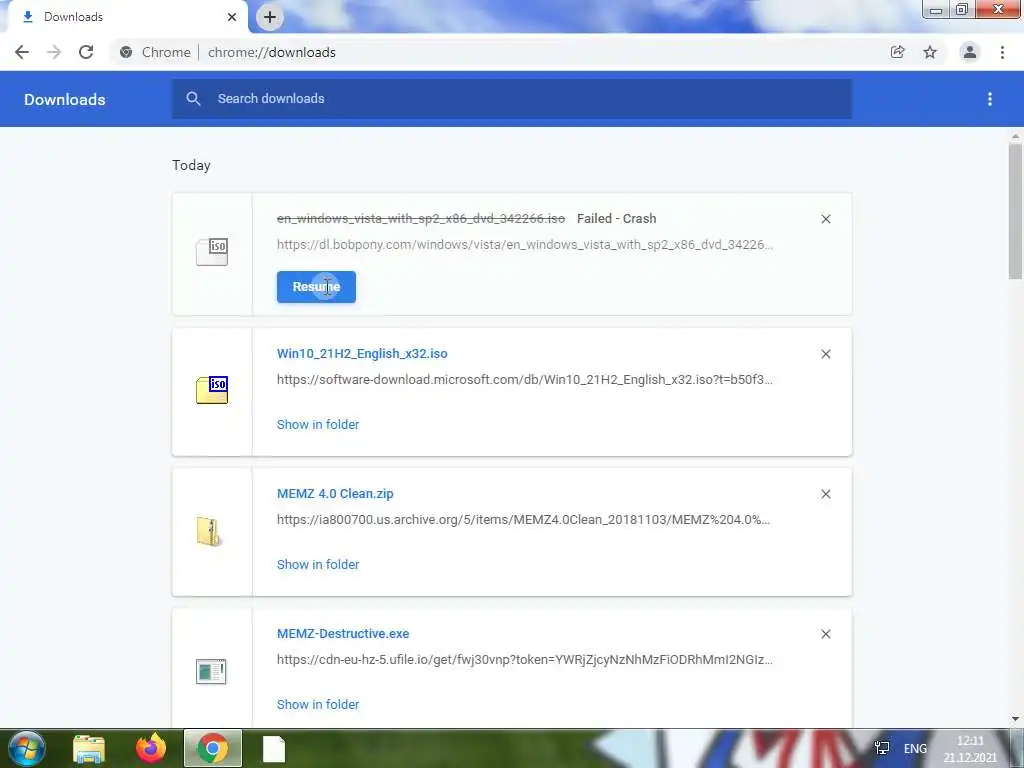This screenshot has width=1024, height=768.
Task: Click the page vertical scrollbar thumb
Action: [x=1015, y=211]
